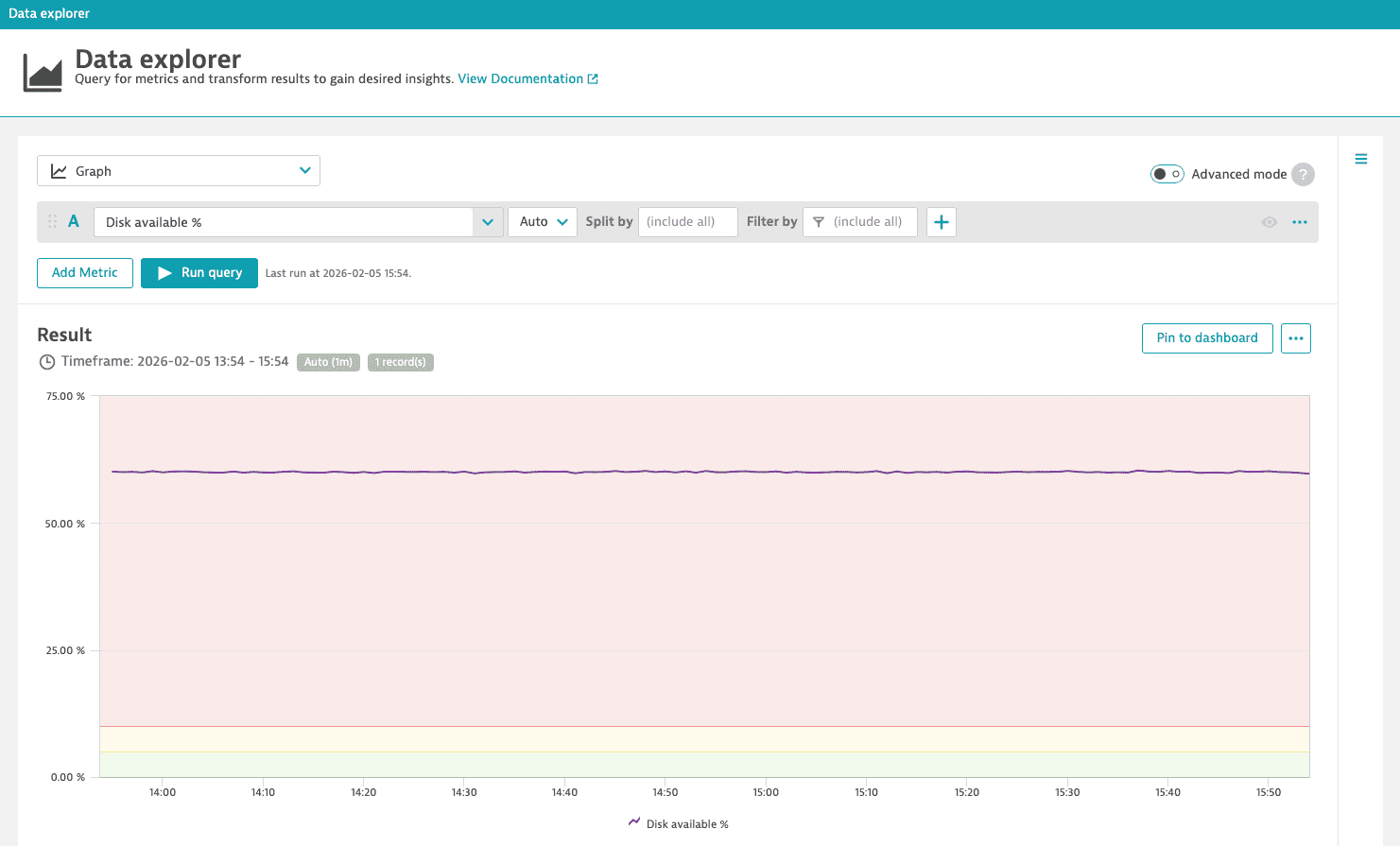
Task: Open the Auto aggregation dropdown
Action: 542,221
